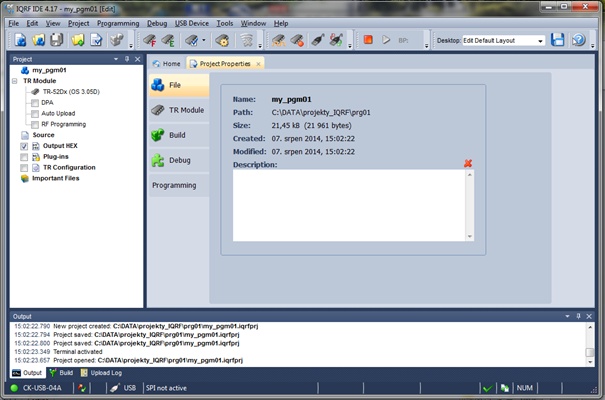The height and width of the screenshot is (400, 605).
Task: Click the green check icon in status bar
Action: click(488, 388)
